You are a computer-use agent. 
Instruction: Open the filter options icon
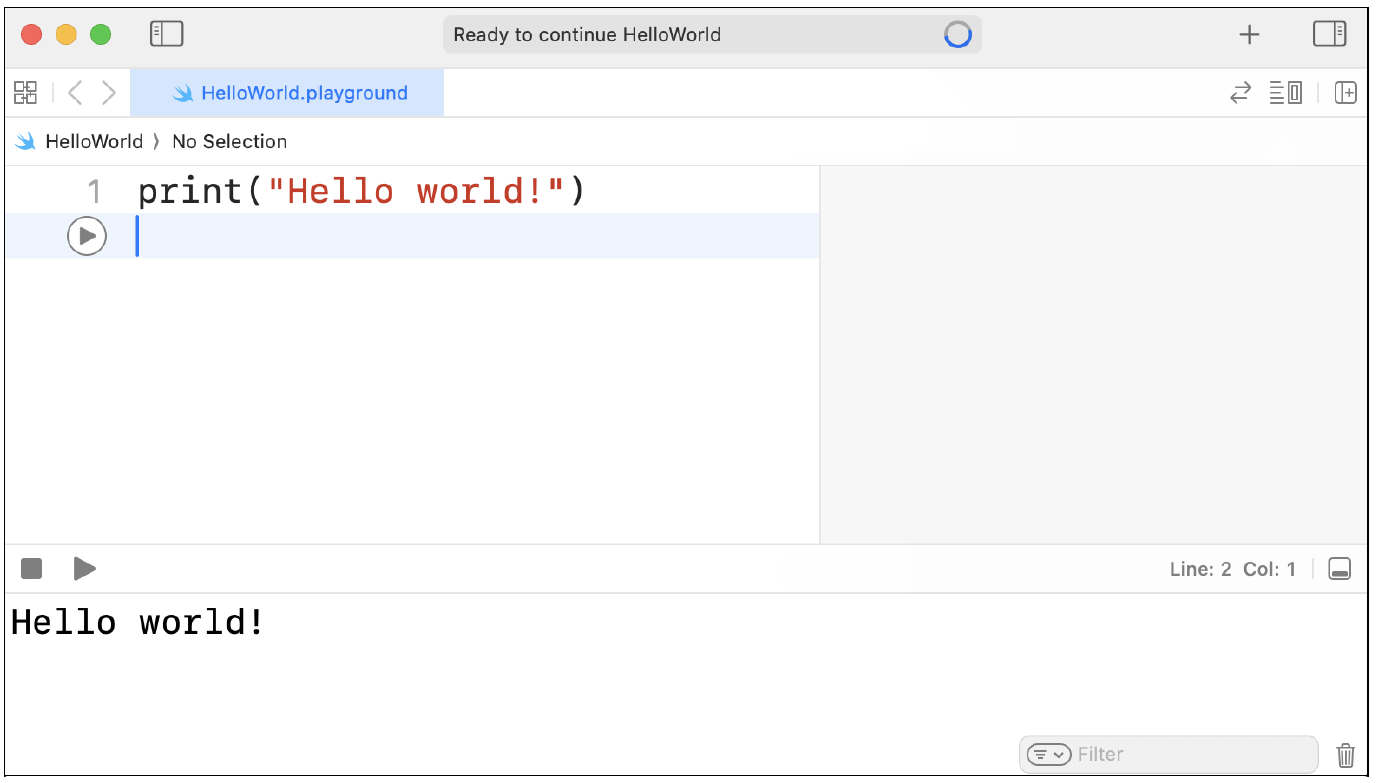pos(1049,754)
